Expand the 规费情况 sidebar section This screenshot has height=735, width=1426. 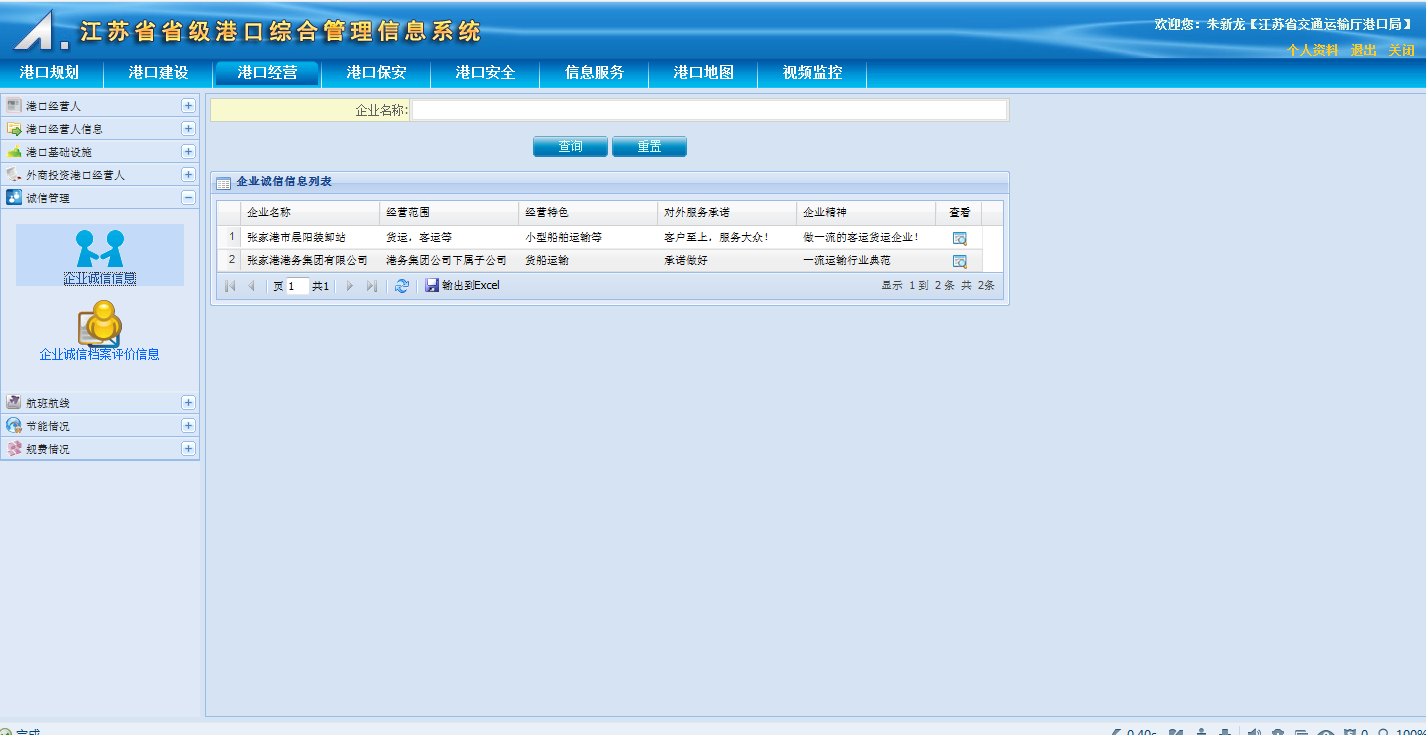(x=188, y=448)
